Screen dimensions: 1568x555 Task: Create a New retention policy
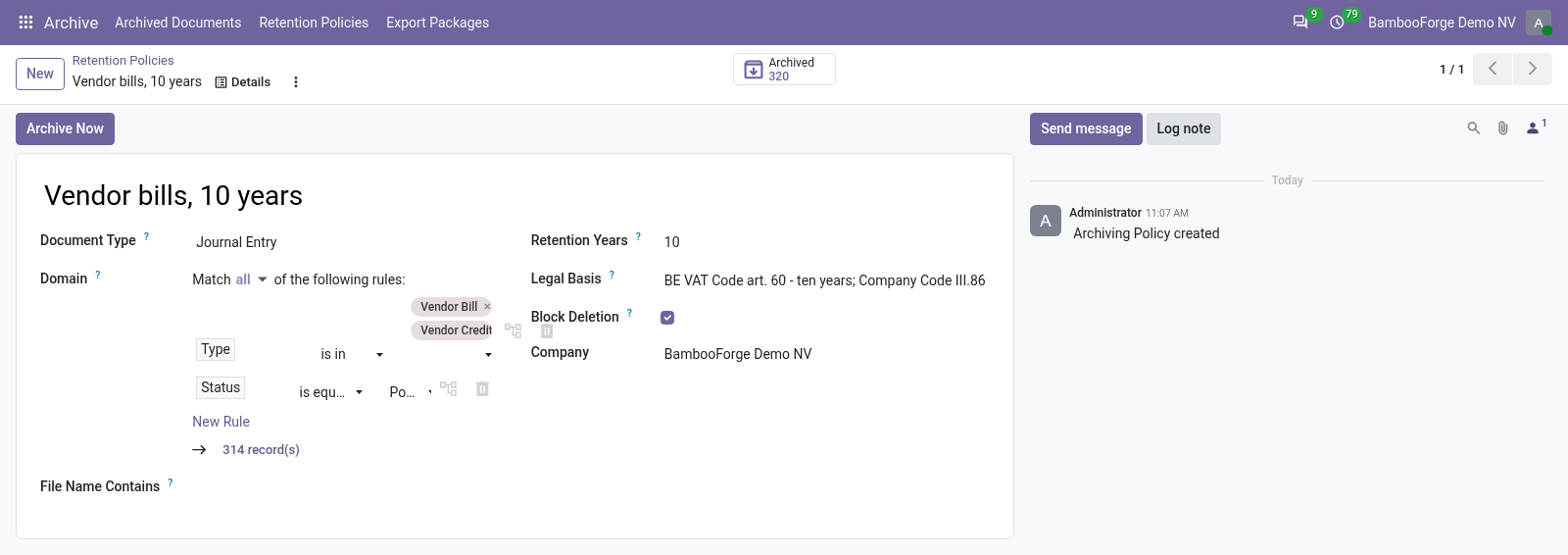click(x=40, y=74)
